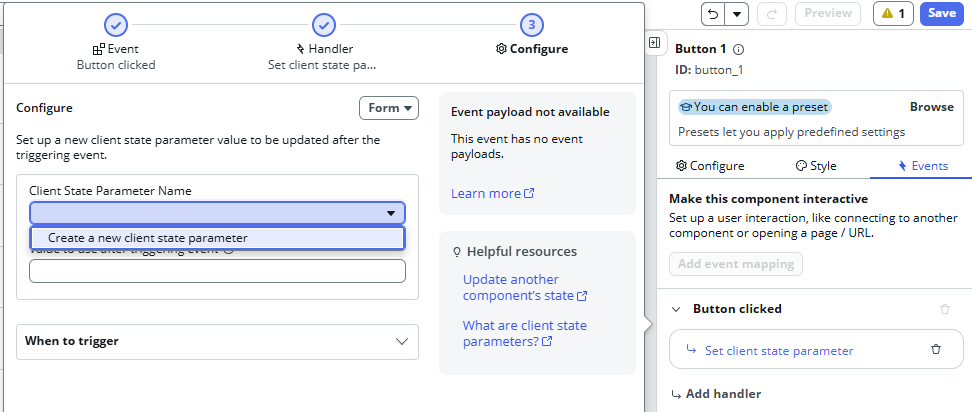Open the warning indicator with 1 issue
Screen dimensions: 972x412
[x=892, y=13]
